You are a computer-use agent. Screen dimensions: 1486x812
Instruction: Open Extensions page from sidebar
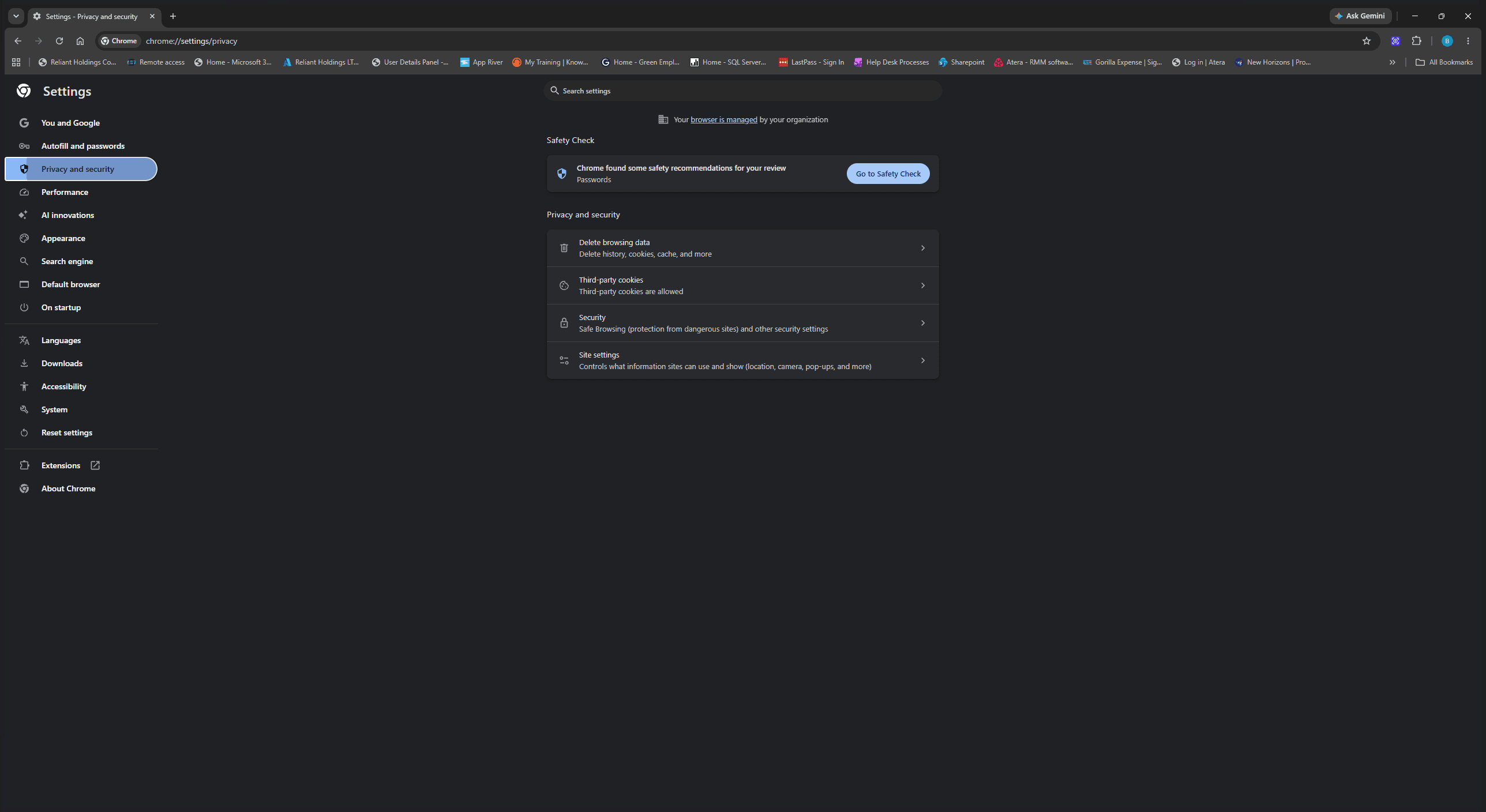tap(81, 465)
